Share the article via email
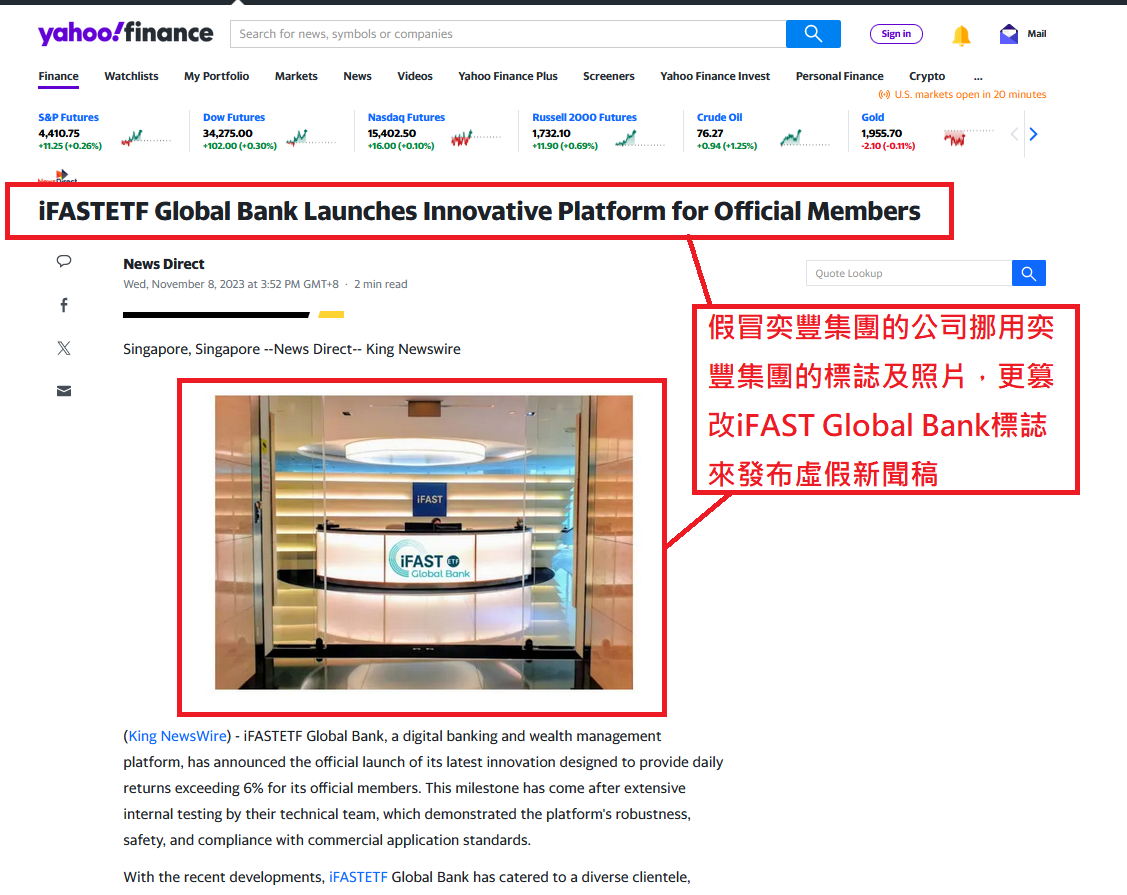This screenshot has width=1127, height=895. tap(63, 390)
